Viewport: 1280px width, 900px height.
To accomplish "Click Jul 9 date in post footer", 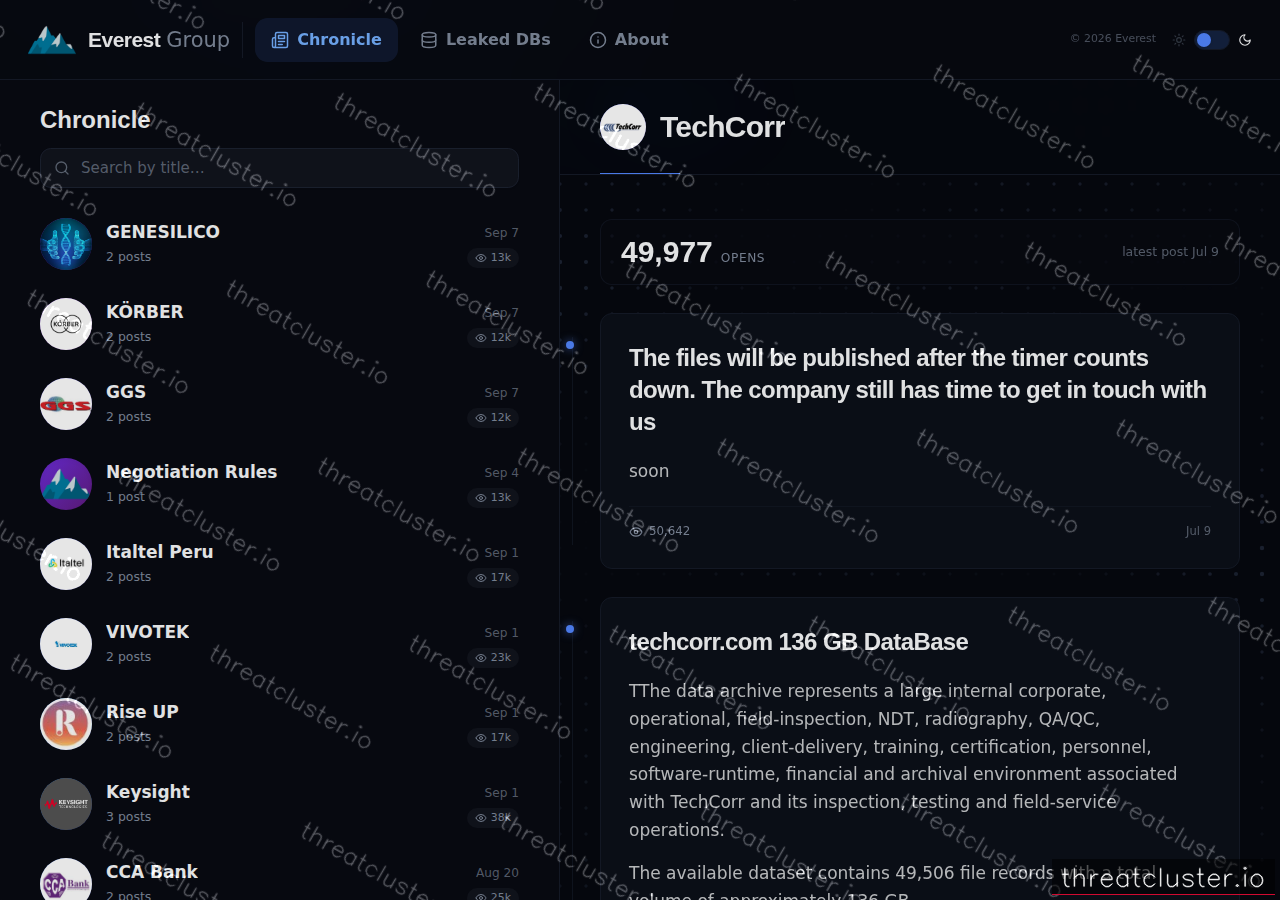I will (x=1198, y=531).
